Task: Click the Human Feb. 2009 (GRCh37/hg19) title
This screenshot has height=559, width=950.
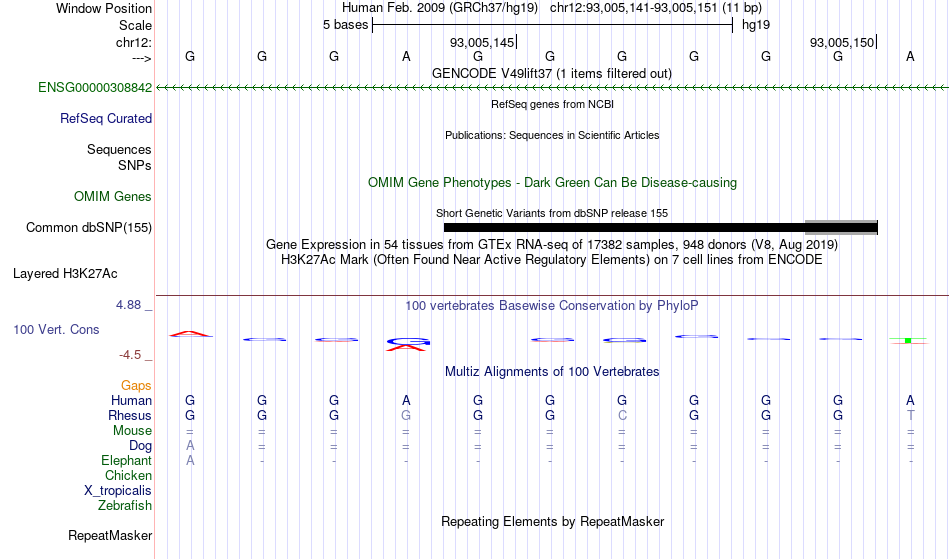Action: [440, 8]
